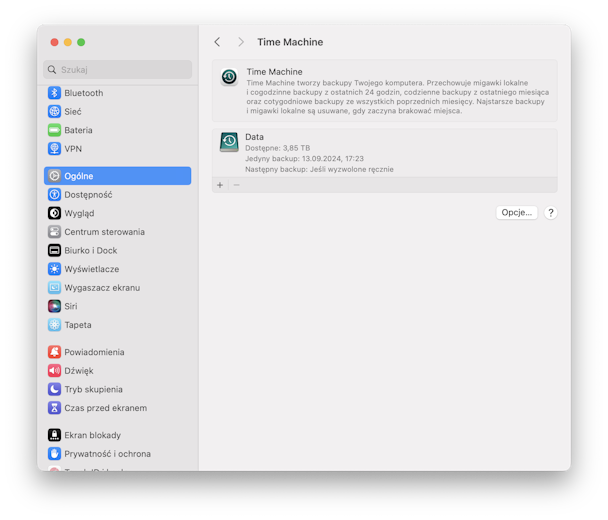Click the Dostępność accessibility icon
Image resolution: width=608 pixels, height=520 pixels.
(x=54, y=195)
